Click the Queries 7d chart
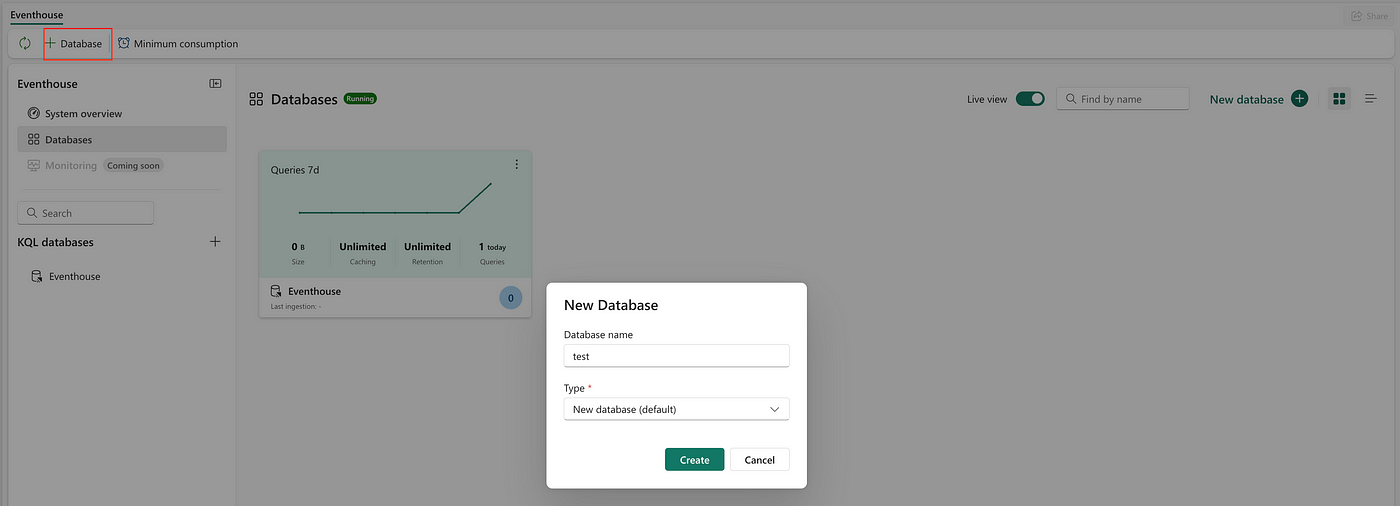The image size is (1400, 506). 395,198
